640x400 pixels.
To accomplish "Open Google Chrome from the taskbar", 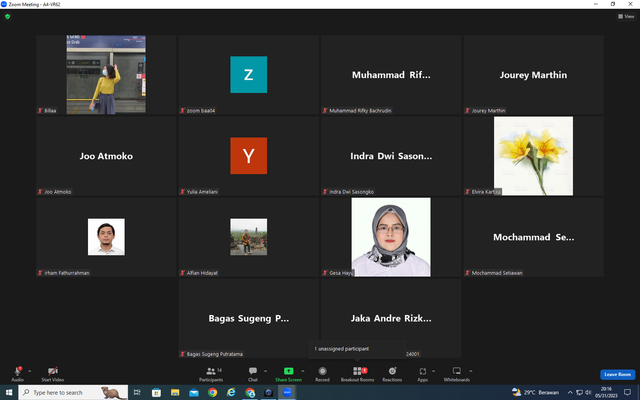I will (x=213, y=392).
